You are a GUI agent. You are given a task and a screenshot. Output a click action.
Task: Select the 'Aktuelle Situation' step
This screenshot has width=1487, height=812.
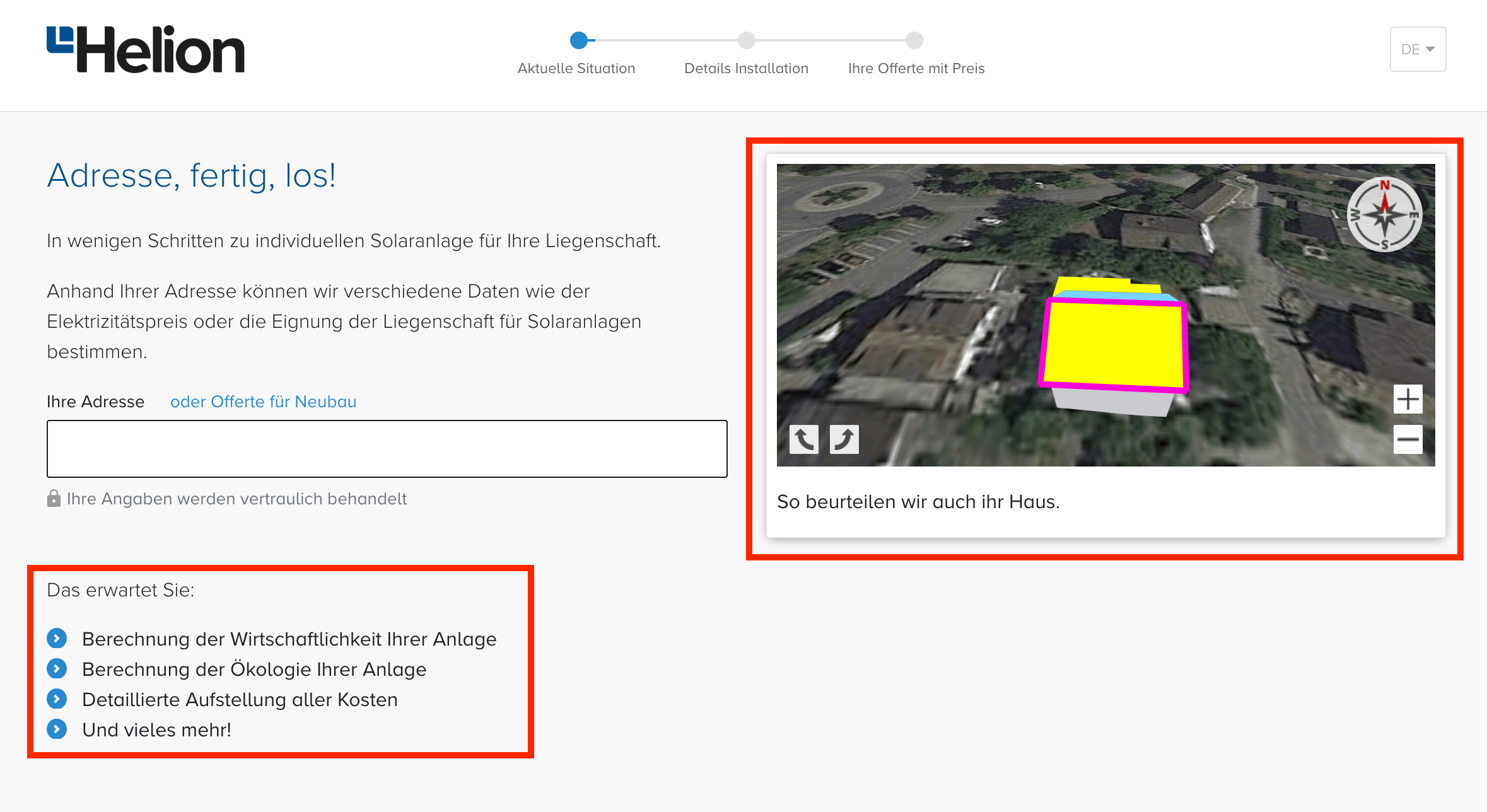coord(576,68)
